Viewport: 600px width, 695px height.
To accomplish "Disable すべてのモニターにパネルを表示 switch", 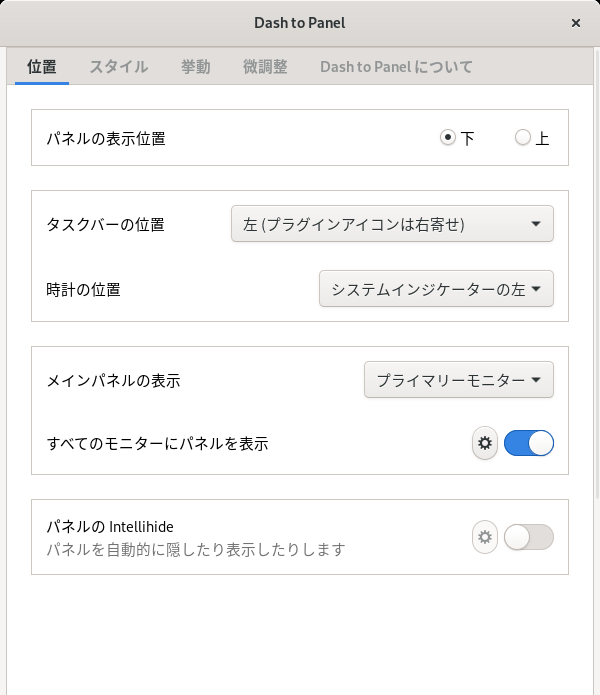I will tap(529, 443).
